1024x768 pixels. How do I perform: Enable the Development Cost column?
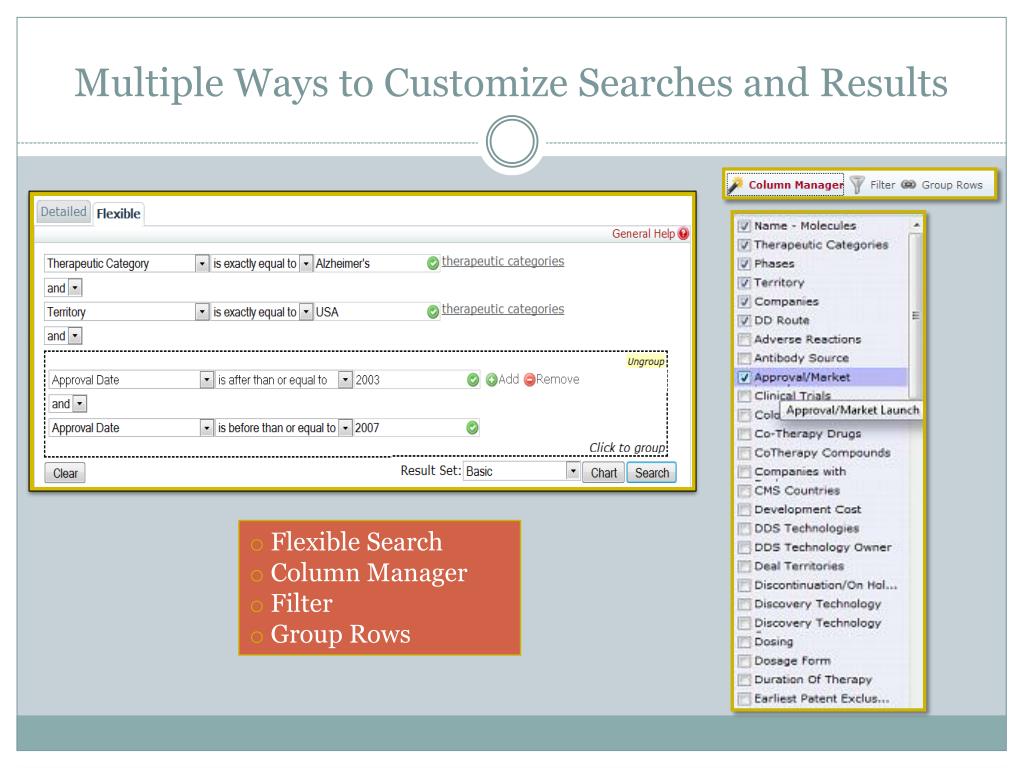pyautogui.click(x=744, y=509)
